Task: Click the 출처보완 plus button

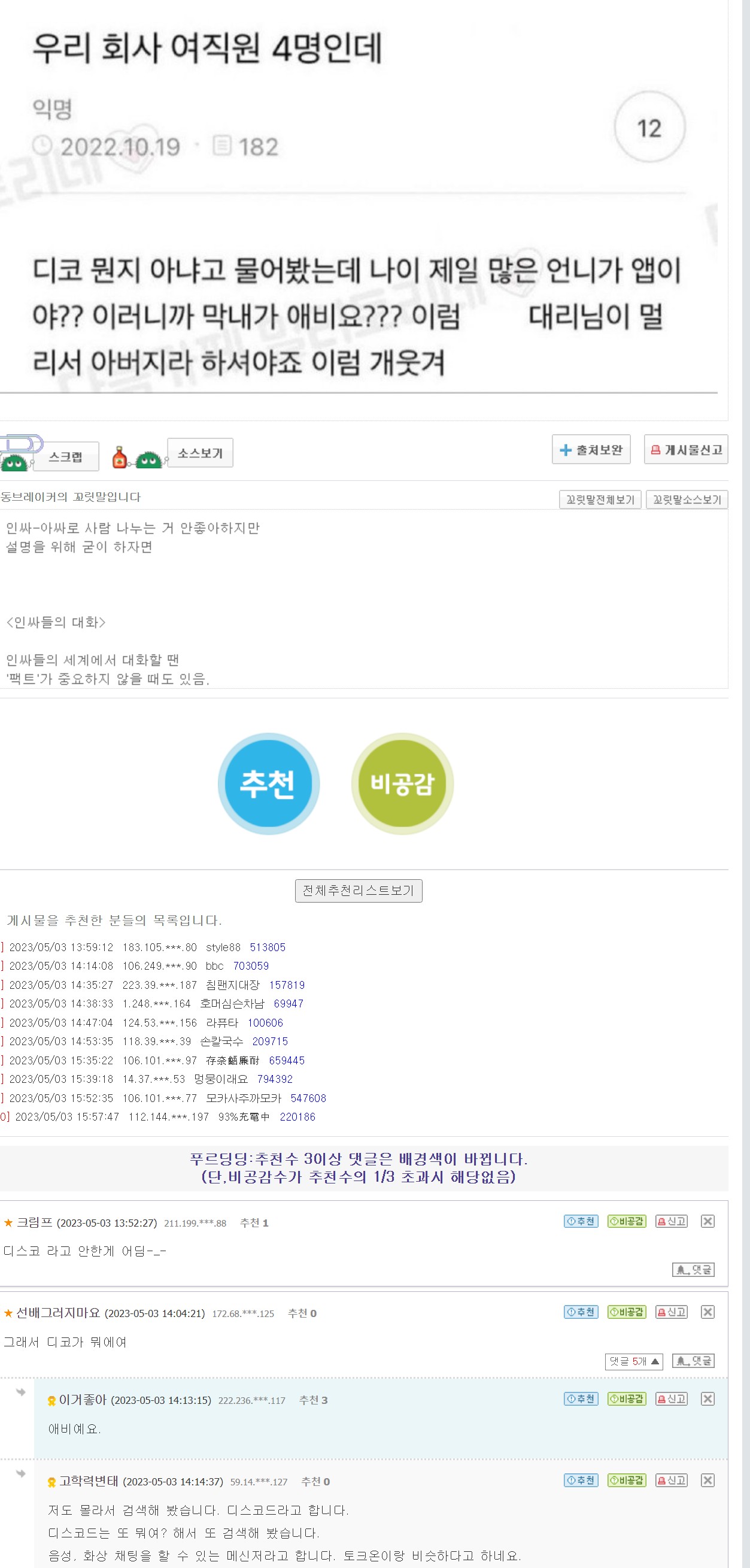Action: [591, 450]
